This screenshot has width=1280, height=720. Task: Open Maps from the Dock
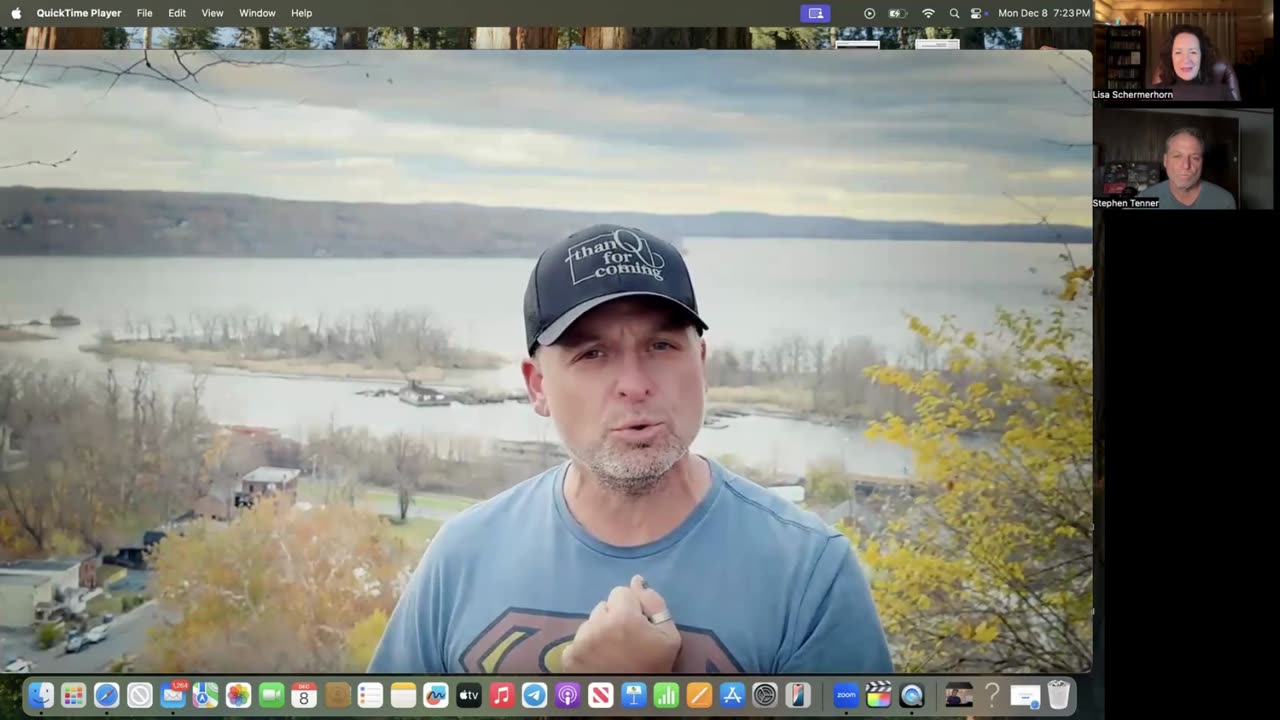pyautogui.click(x=205, y=695)
